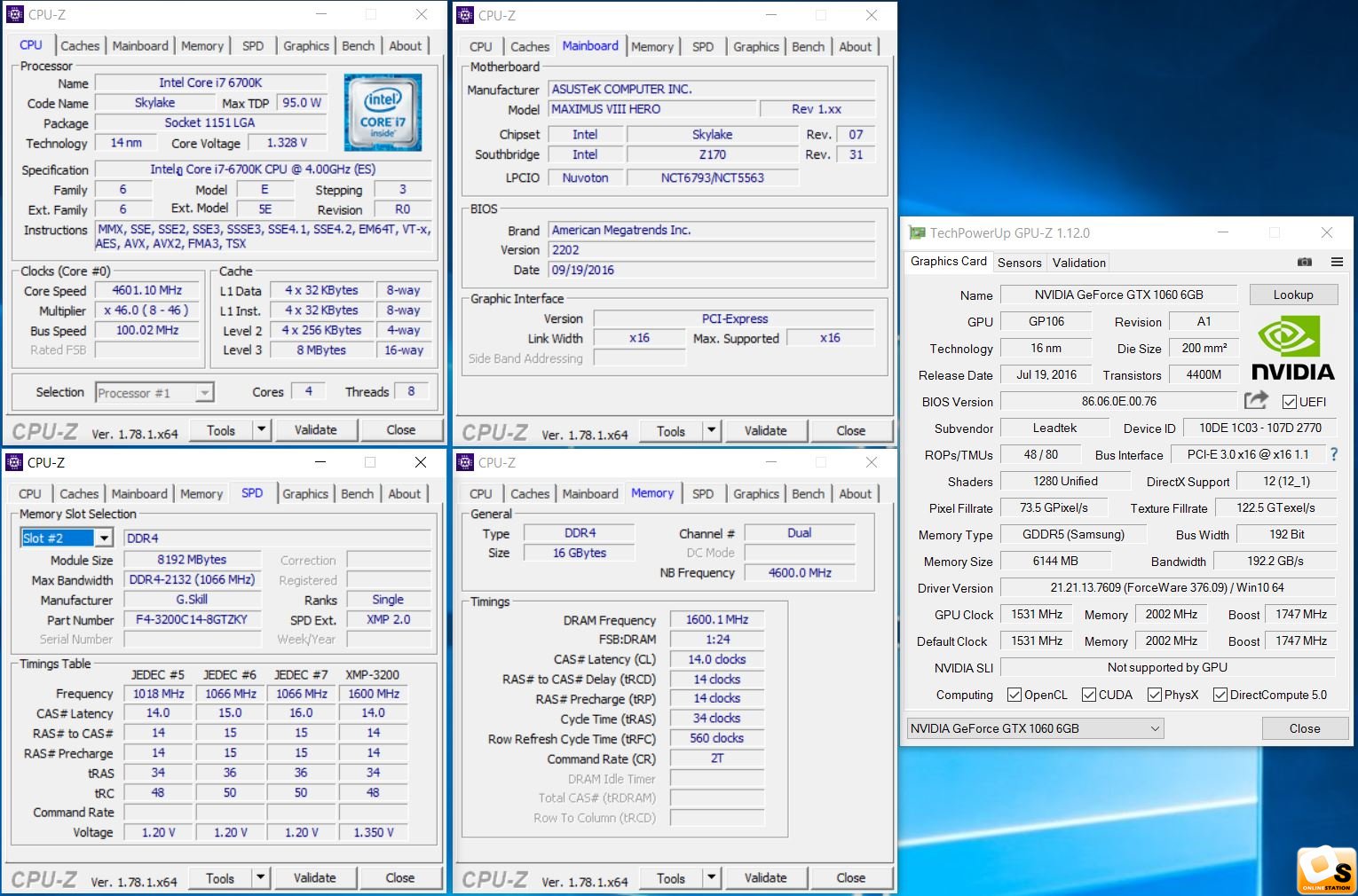1358x896 pixels.
Task: Click the BIOS Date value 09/19/2016
Action: click(712, 270)
